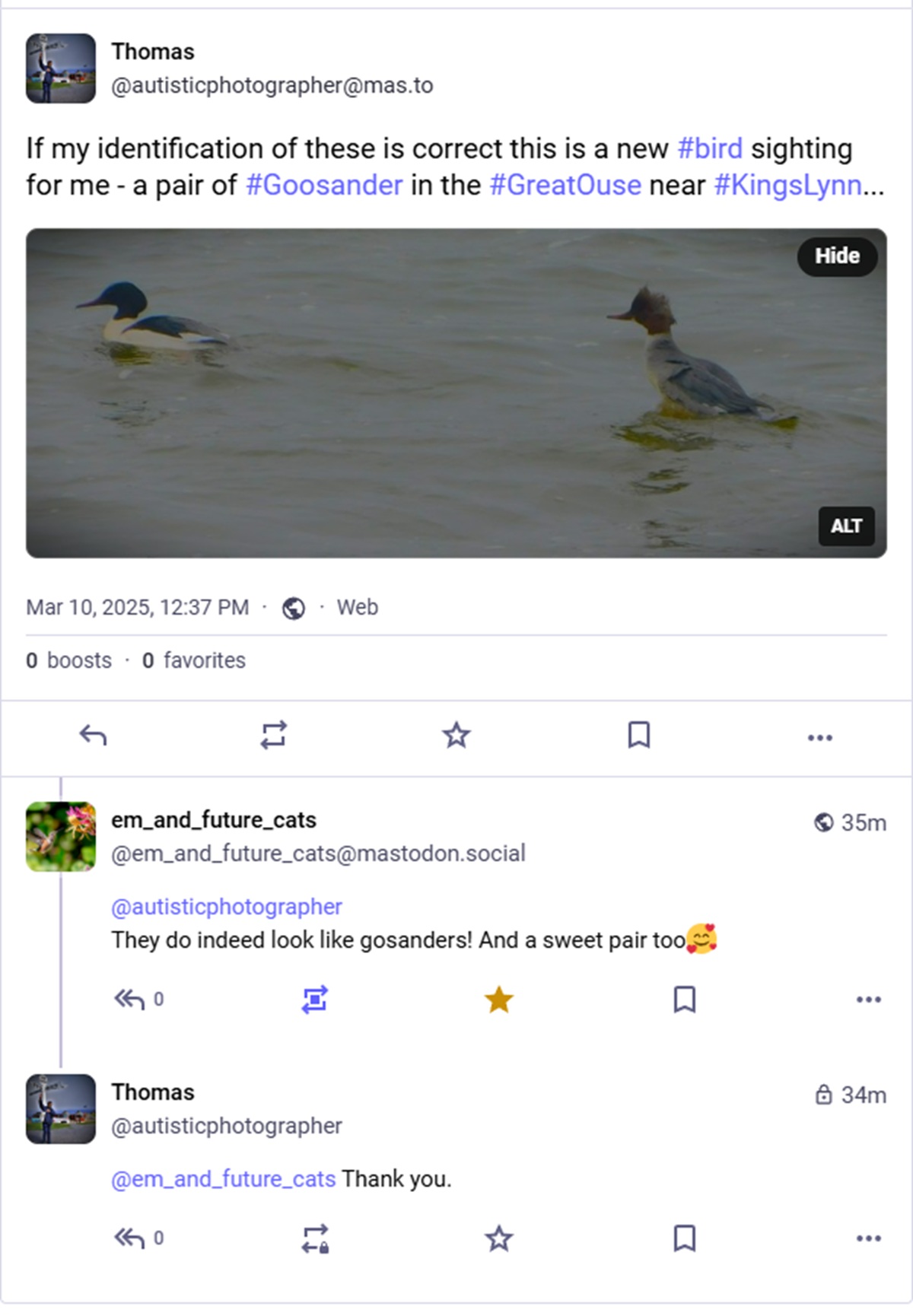
Task: Open more menu on em_and_future_cats' reply
Action: coord(868,1000)
